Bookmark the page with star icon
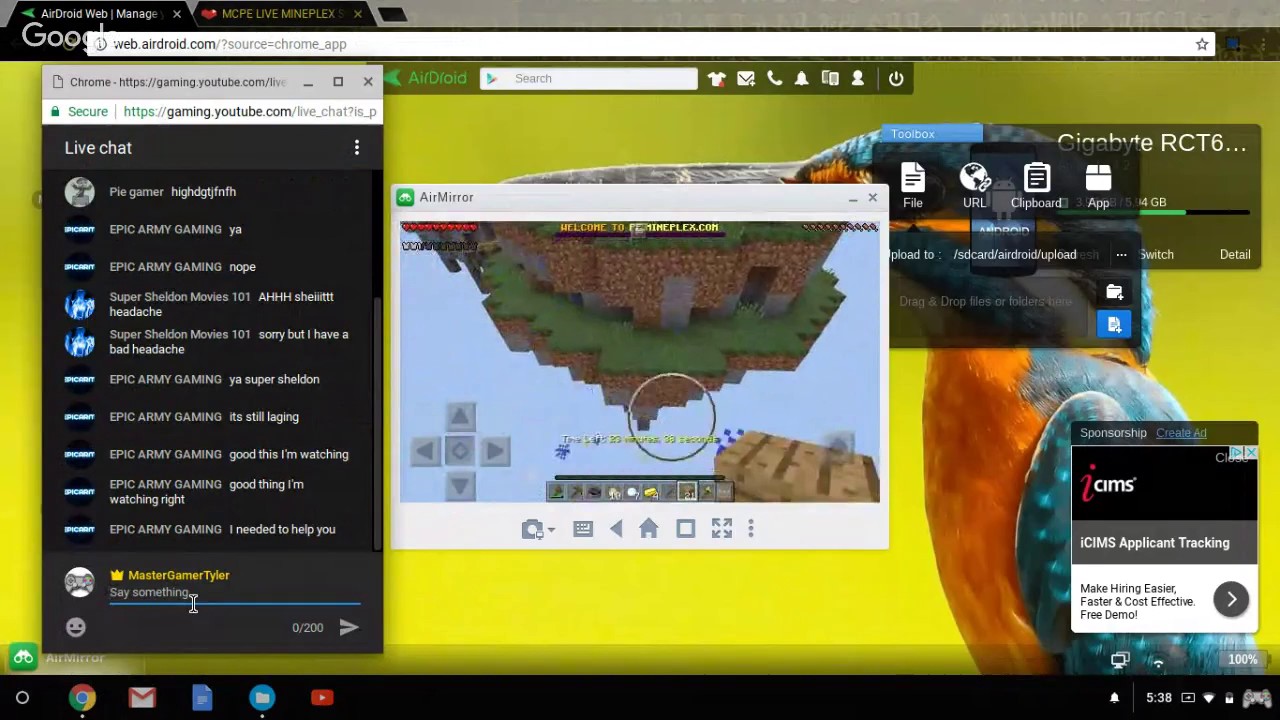Viewport: 1280px width, 720px height. (1202, 44)
